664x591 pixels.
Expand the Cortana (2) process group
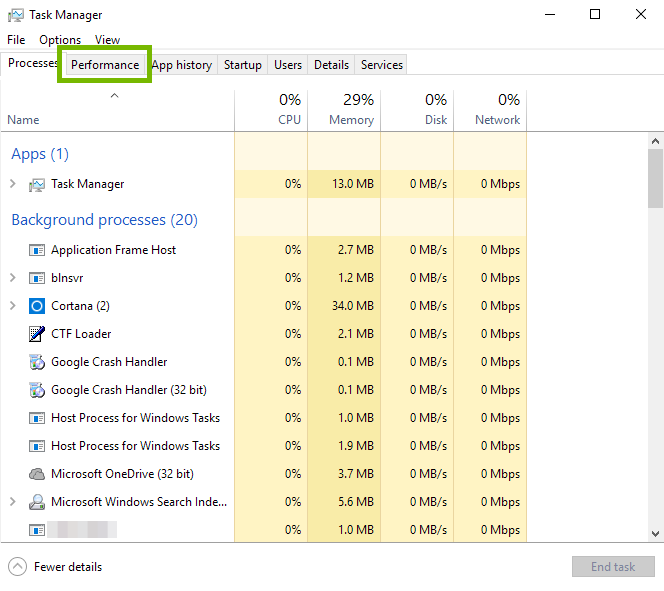click(13, 306)
